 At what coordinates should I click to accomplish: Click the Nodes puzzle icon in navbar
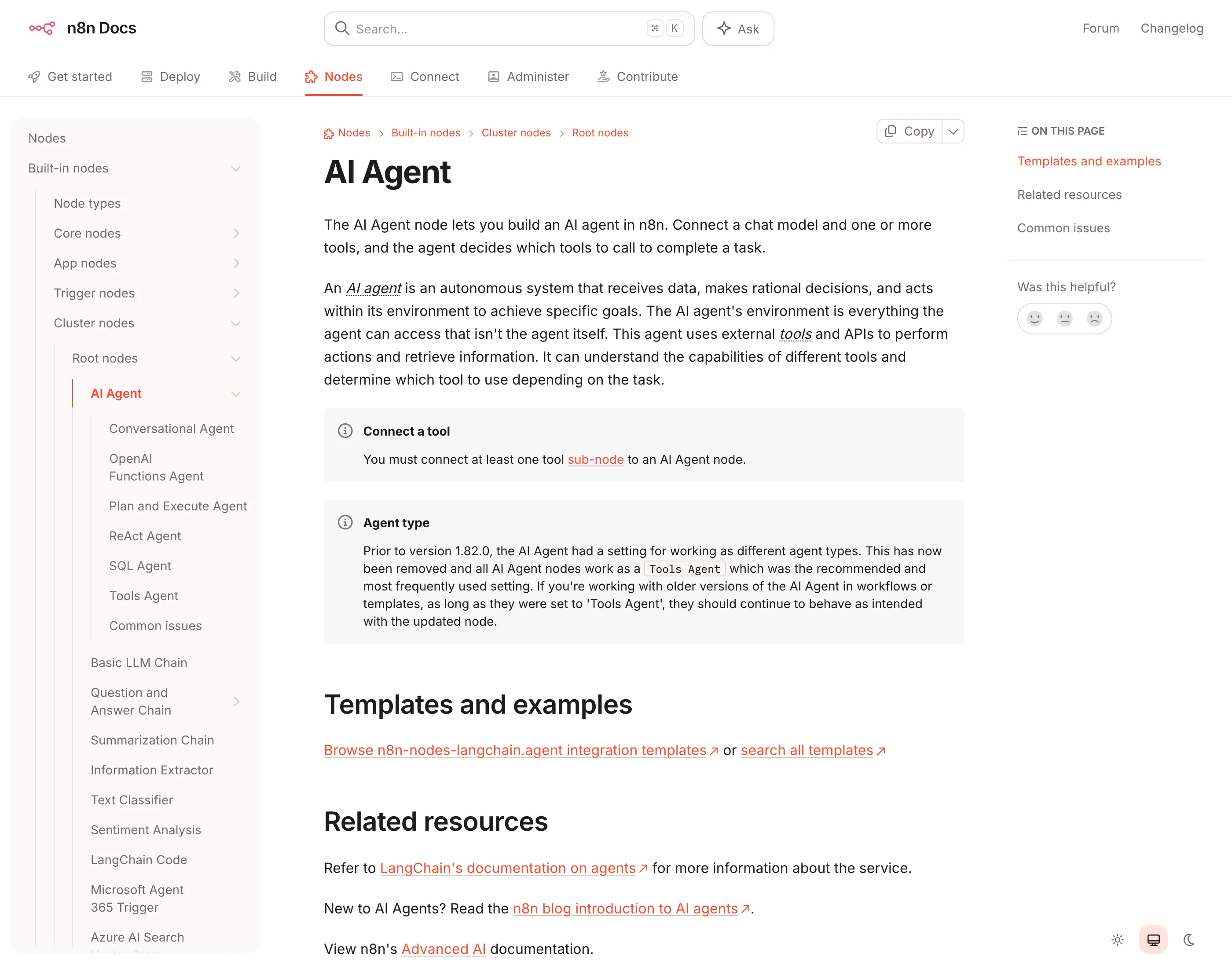[311, 77]
